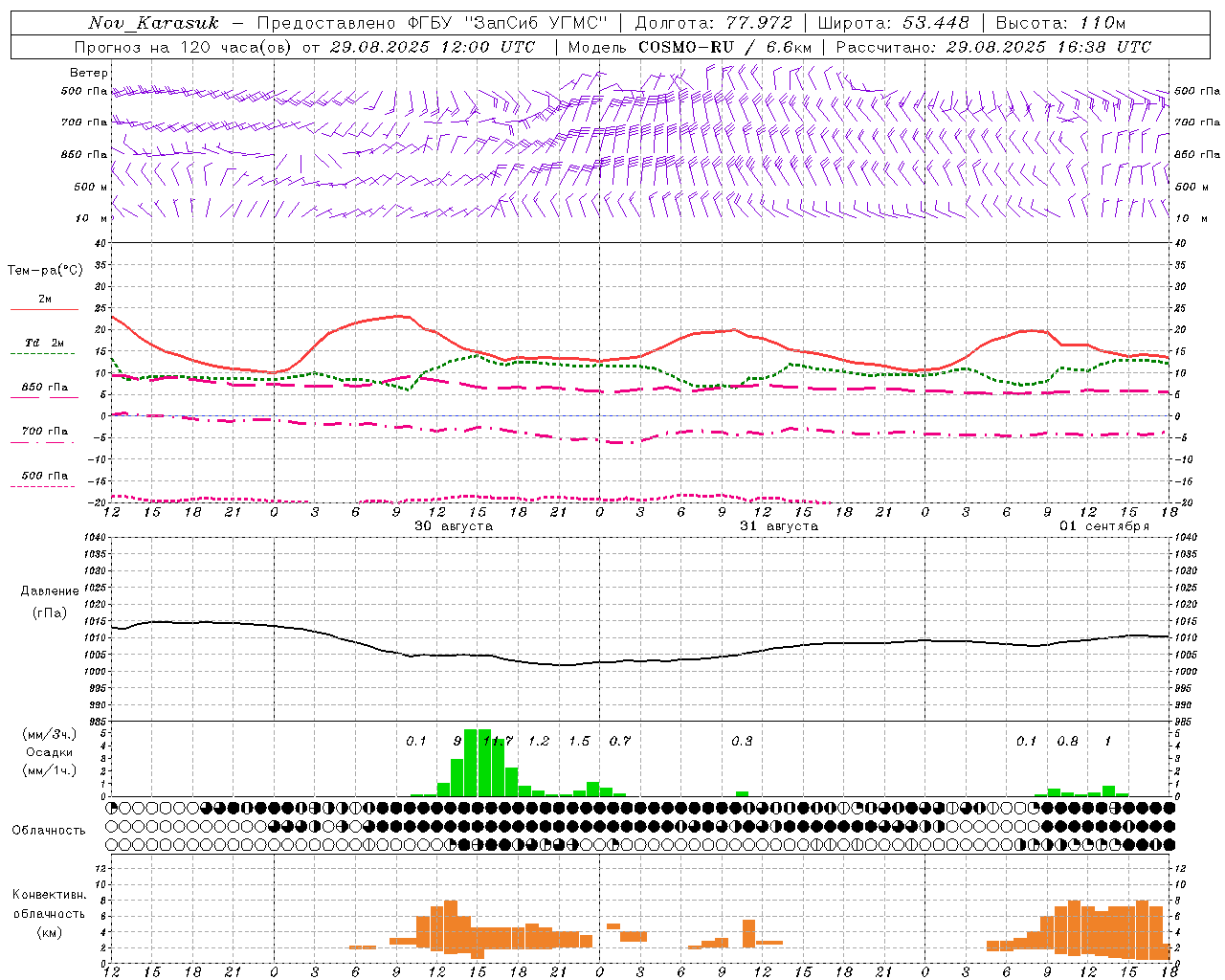
Task: Click the right-side 700 гПа wind level label
Action: 1197,122
